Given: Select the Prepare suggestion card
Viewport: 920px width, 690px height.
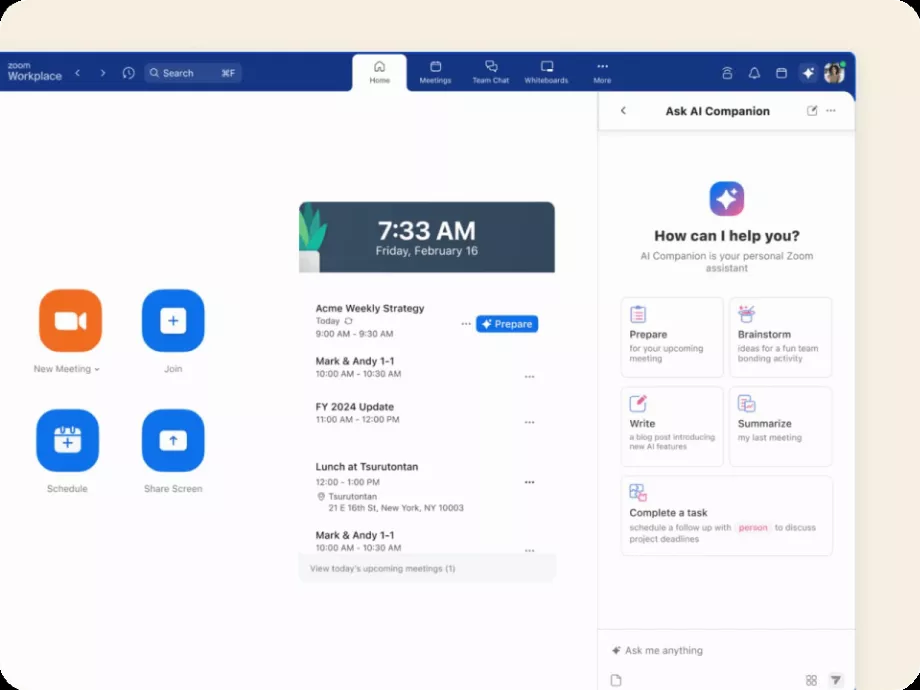Looking at the screenshot, I should pos(672,337).
